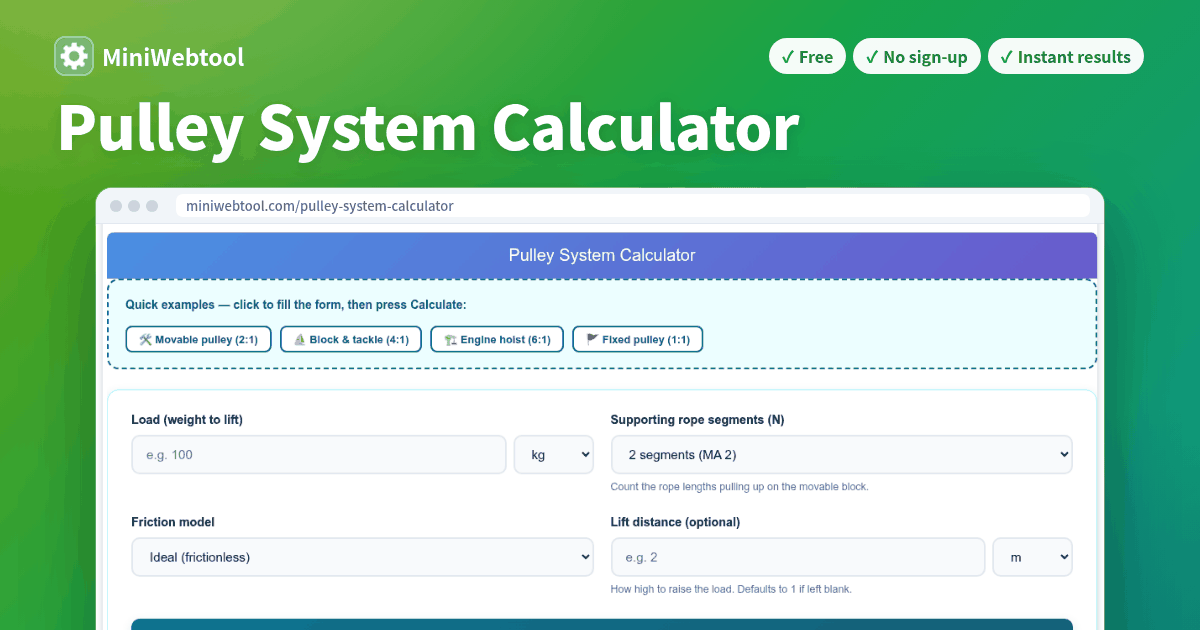Click the Supporting rope segments (N) label

click(x=697, y=420)
